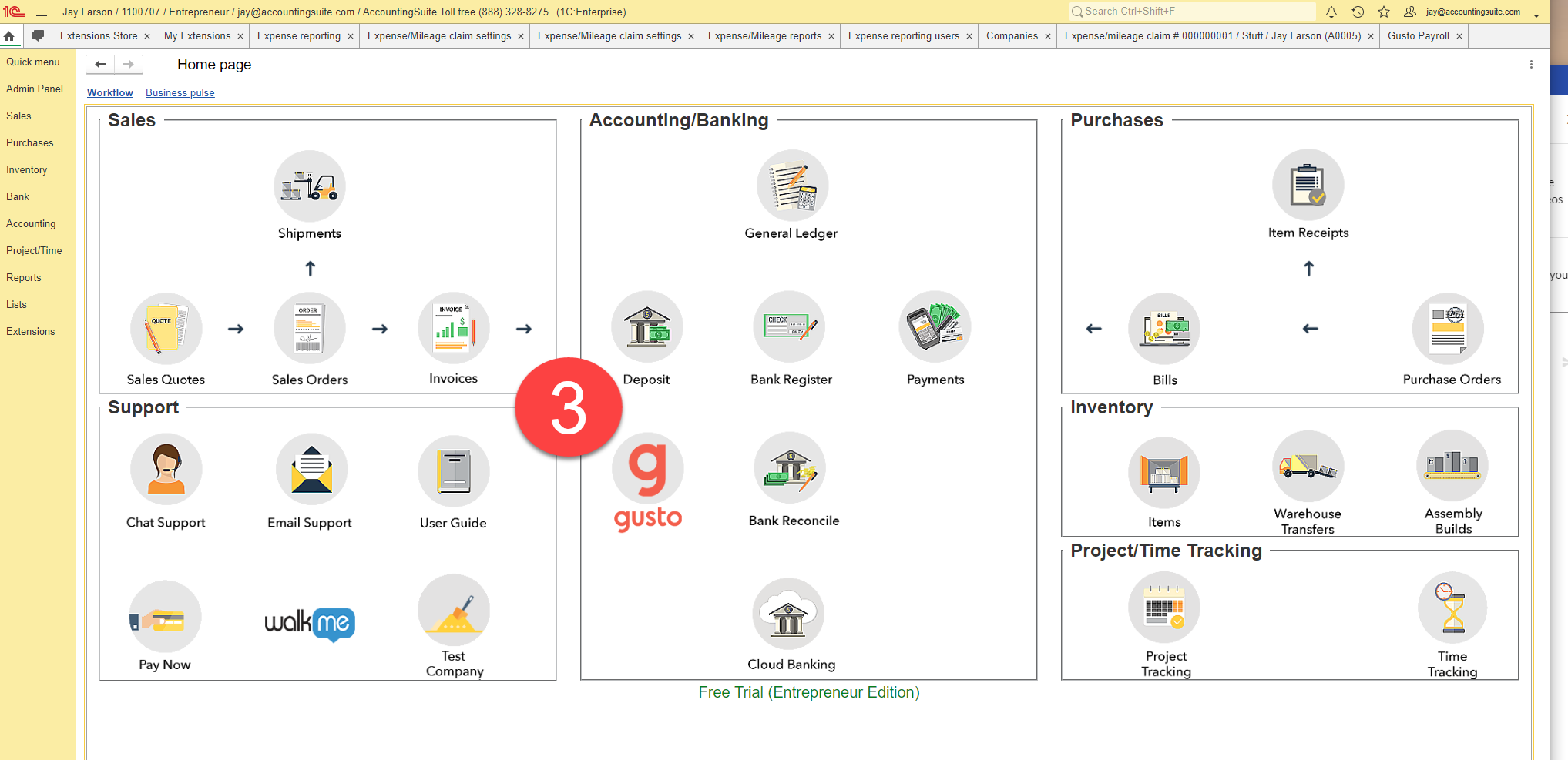The height and width of the screenshot is (760, 1568).
Task: Switch to Expense/Mileage reports tab
Action: 764,36
